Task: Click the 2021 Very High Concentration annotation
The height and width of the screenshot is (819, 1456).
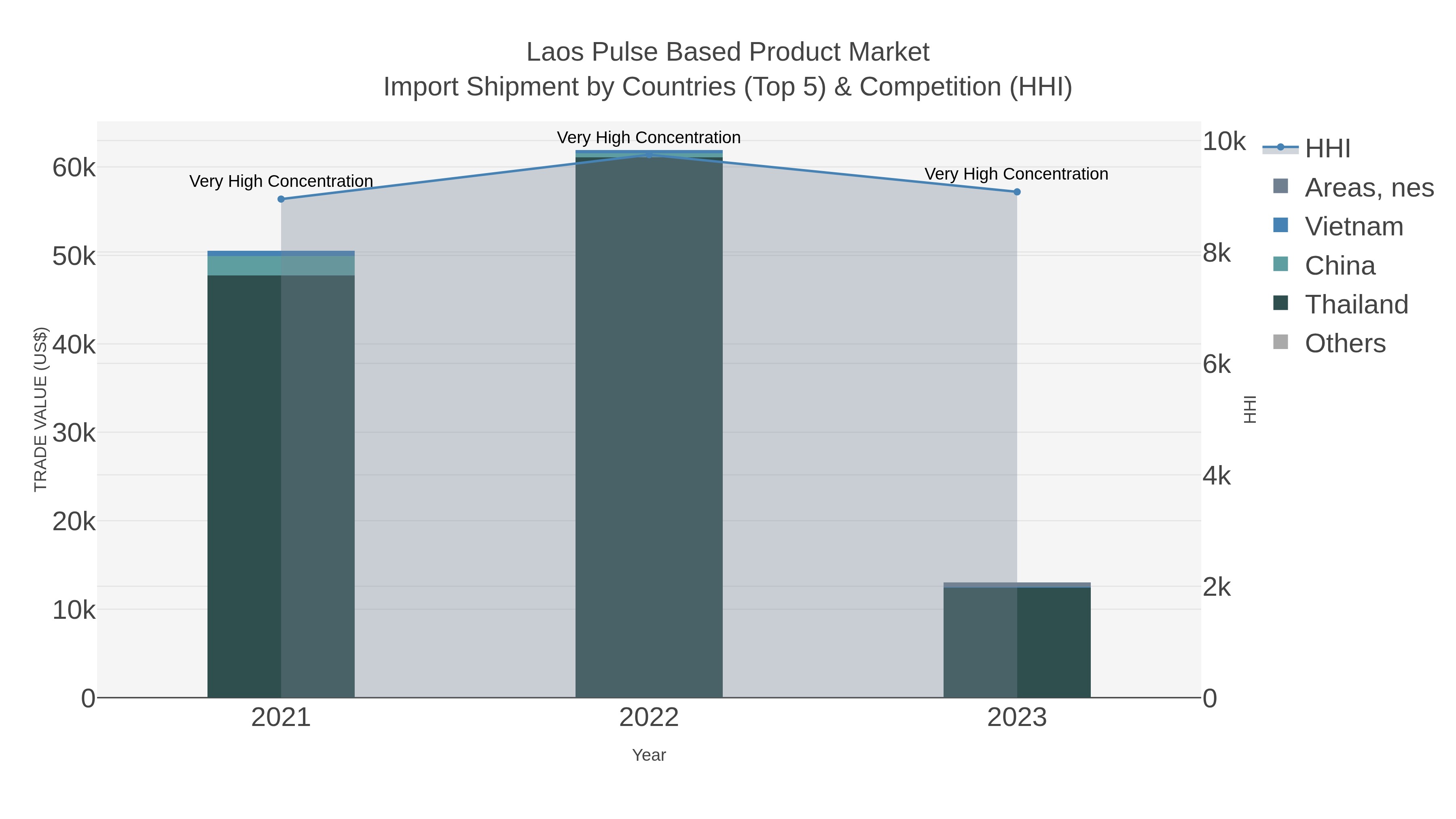Action: [x=281, y=182]
